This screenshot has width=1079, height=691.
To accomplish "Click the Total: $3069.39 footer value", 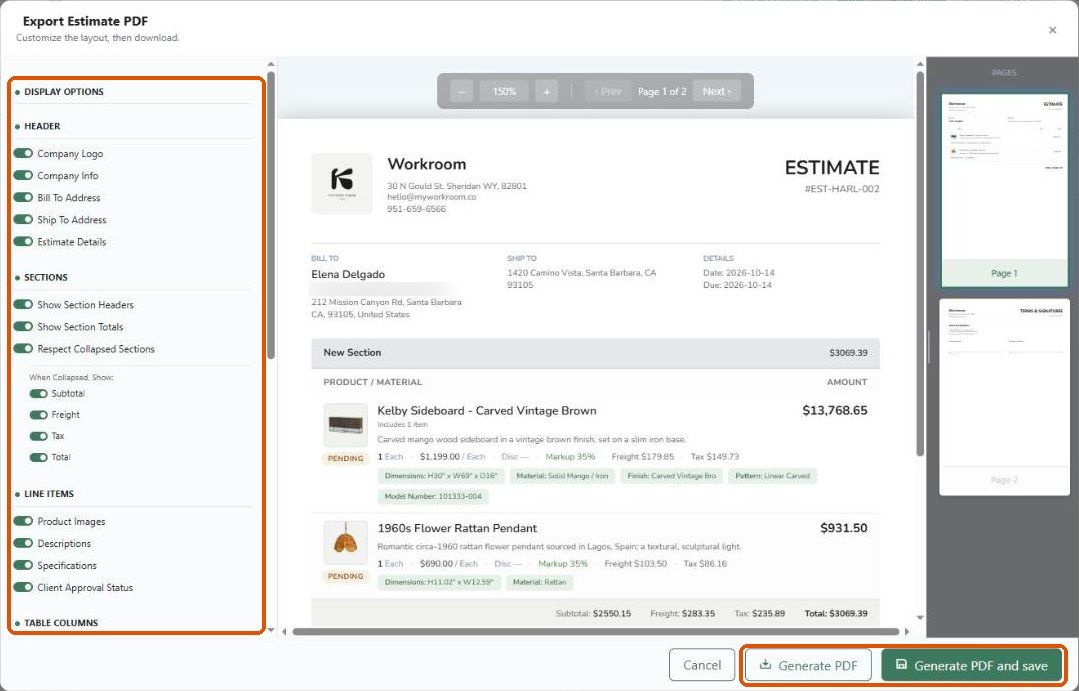I will (835, 613).
